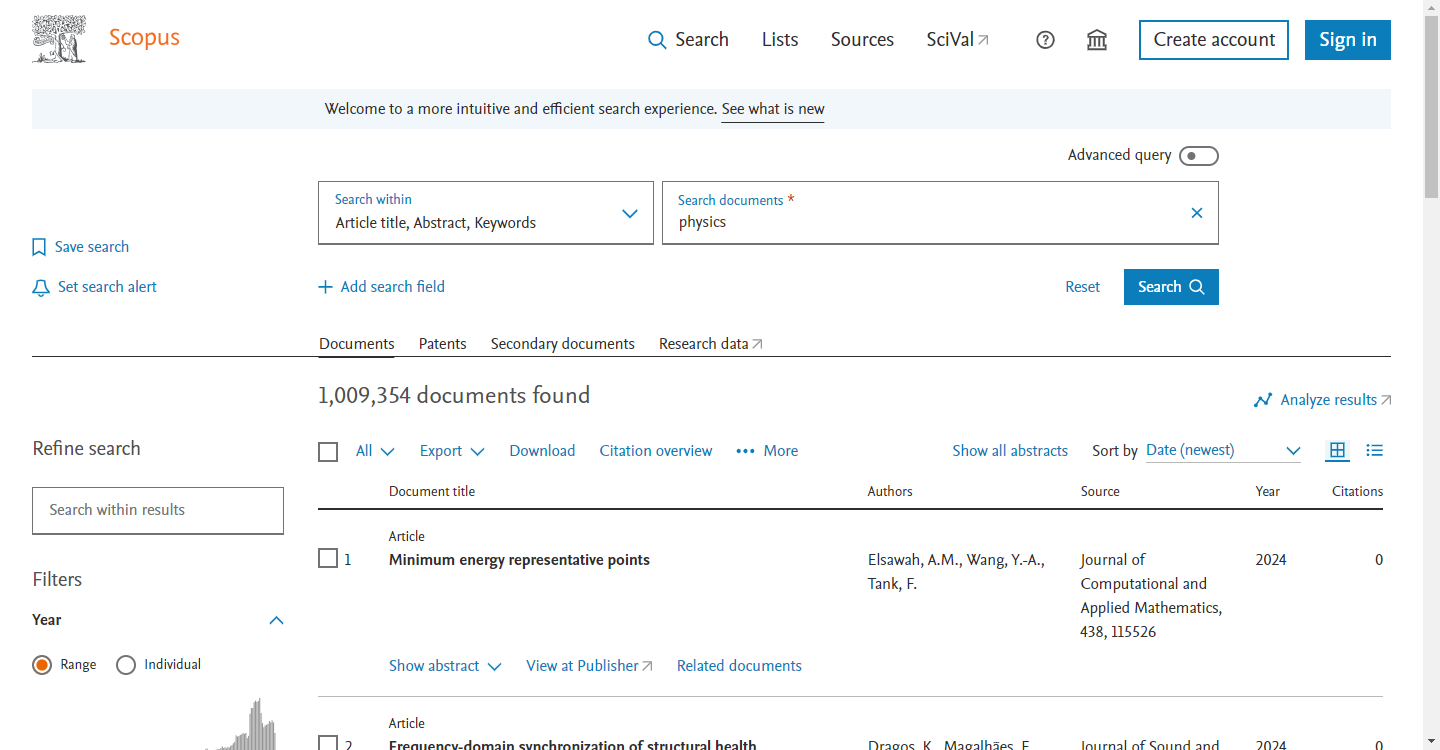Click the Analyze results chart icon

click(1263, 400)
